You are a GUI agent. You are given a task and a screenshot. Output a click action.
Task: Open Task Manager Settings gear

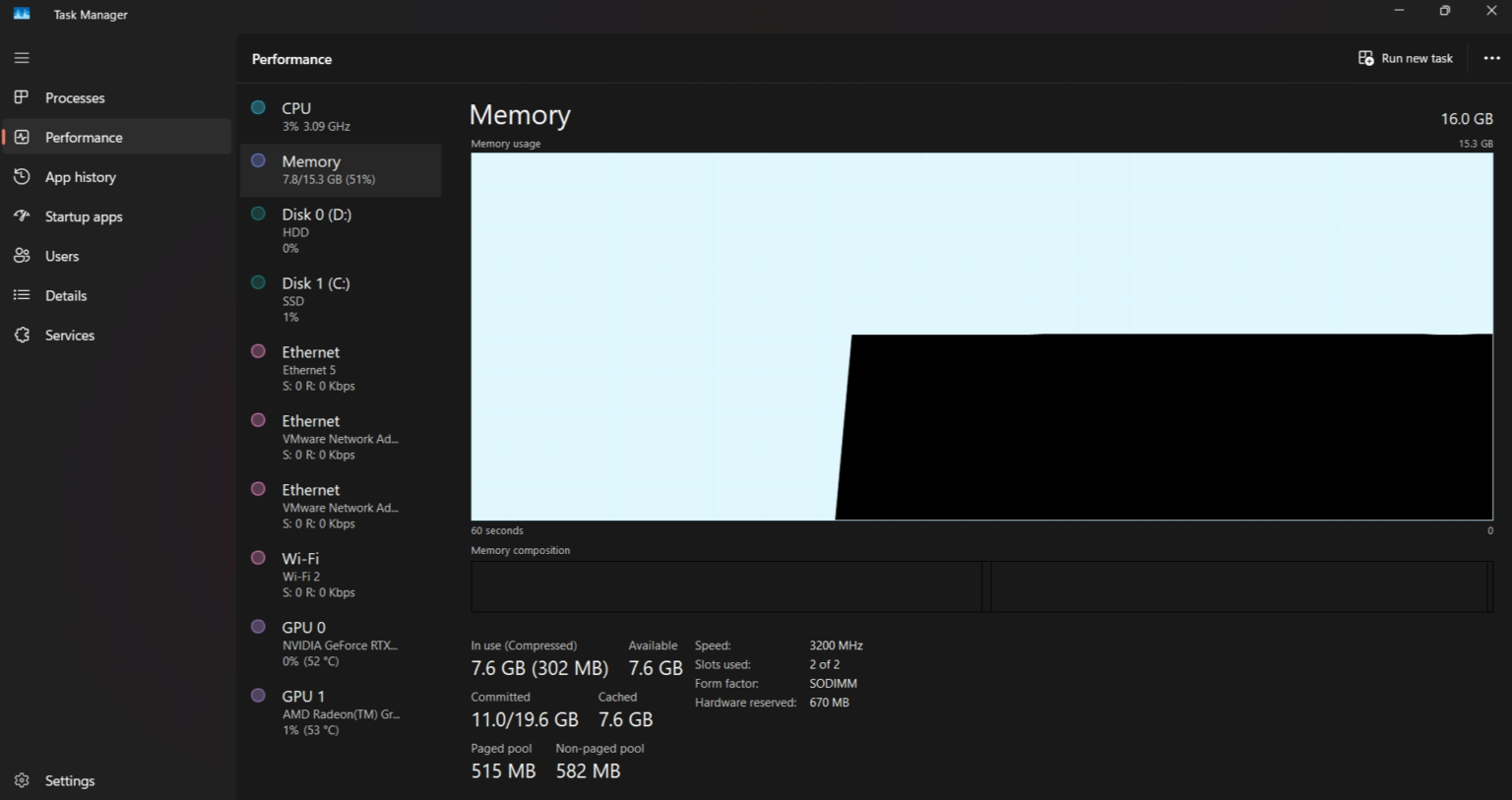tap(22, 779)
